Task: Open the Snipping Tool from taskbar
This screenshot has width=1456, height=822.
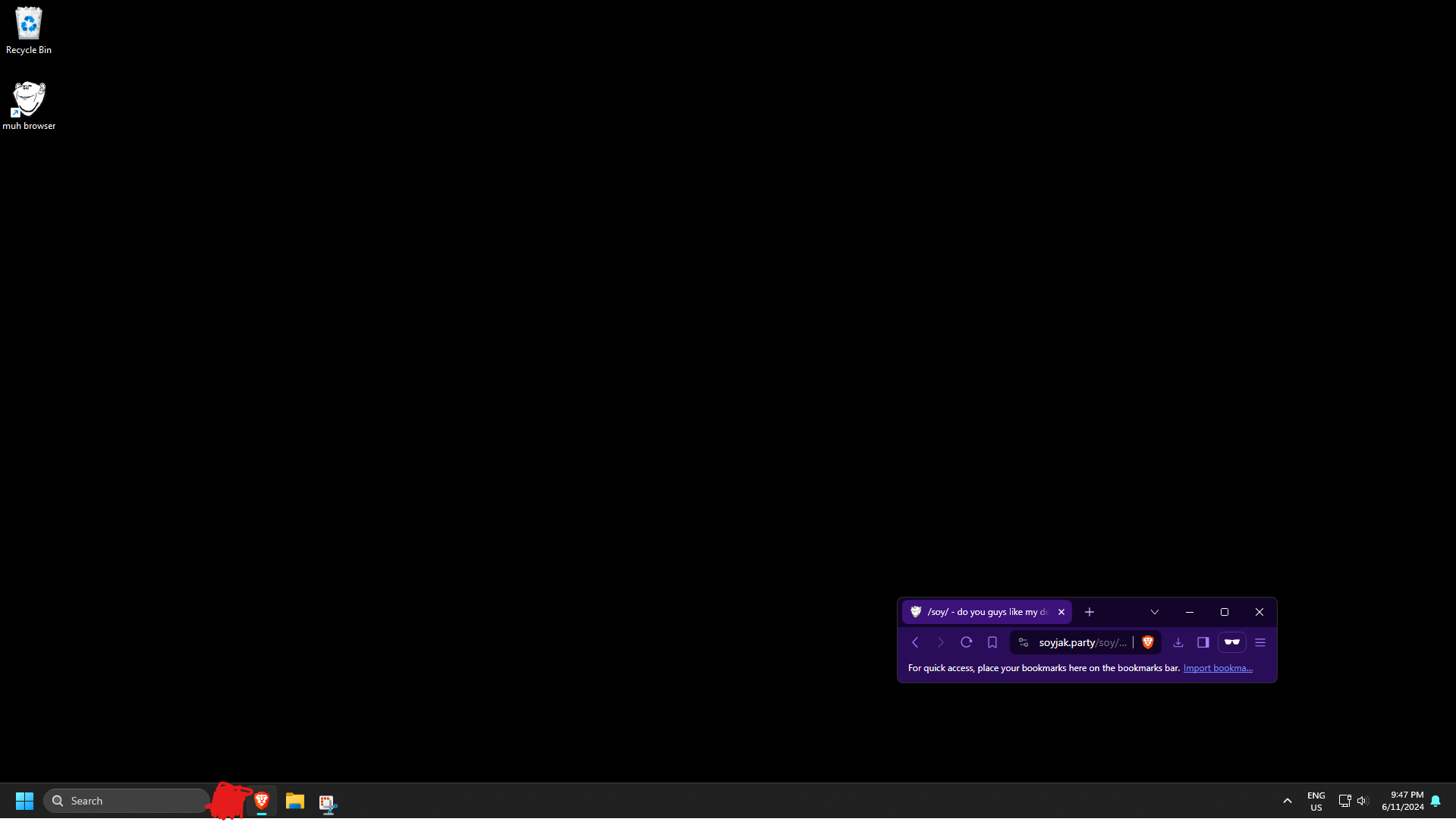Action: coord(328,802)
